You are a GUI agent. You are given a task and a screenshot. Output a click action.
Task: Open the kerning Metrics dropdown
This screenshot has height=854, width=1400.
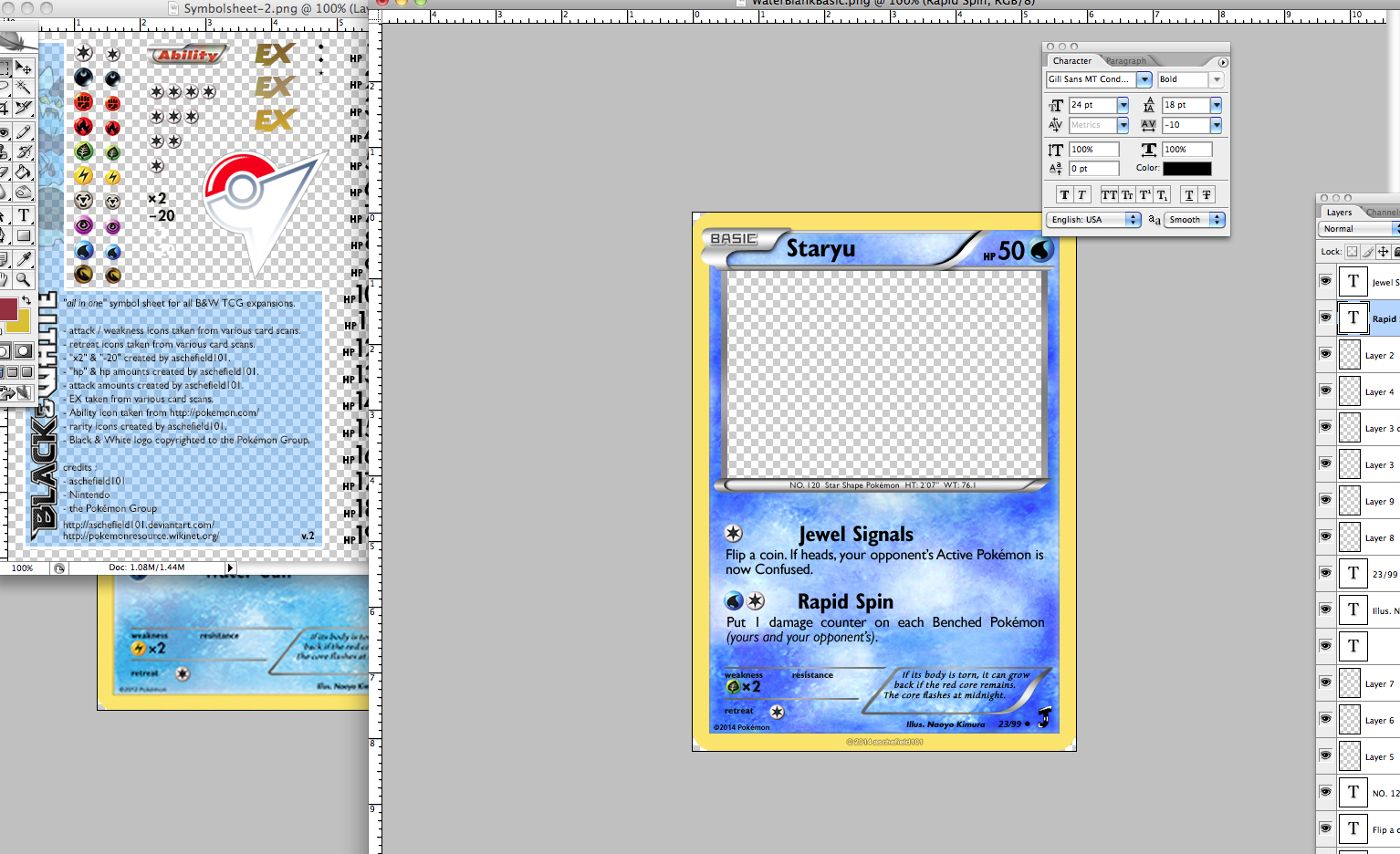point(1123,125)
